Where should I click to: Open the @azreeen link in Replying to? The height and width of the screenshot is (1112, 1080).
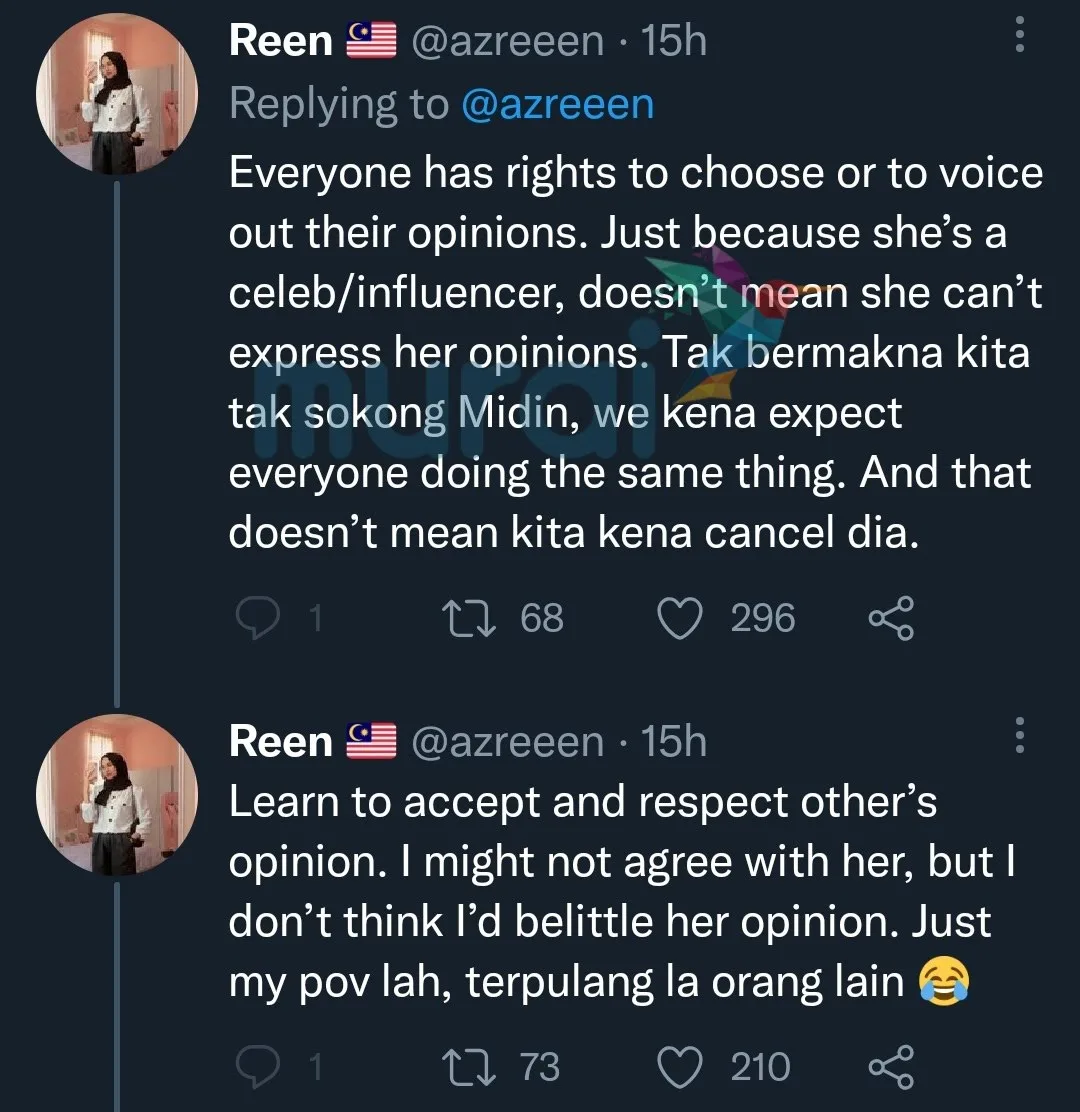(x=557, y=104)
